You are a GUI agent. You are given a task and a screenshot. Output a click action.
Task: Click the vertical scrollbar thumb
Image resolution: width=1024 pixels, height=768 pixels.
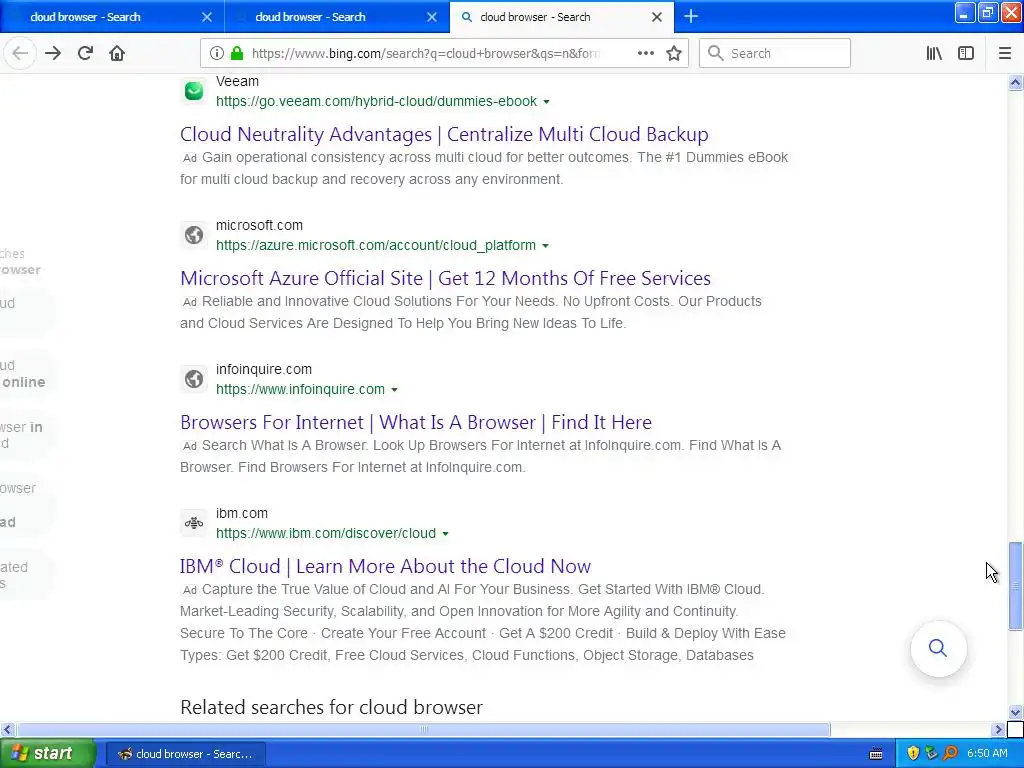click(1015, 586)
